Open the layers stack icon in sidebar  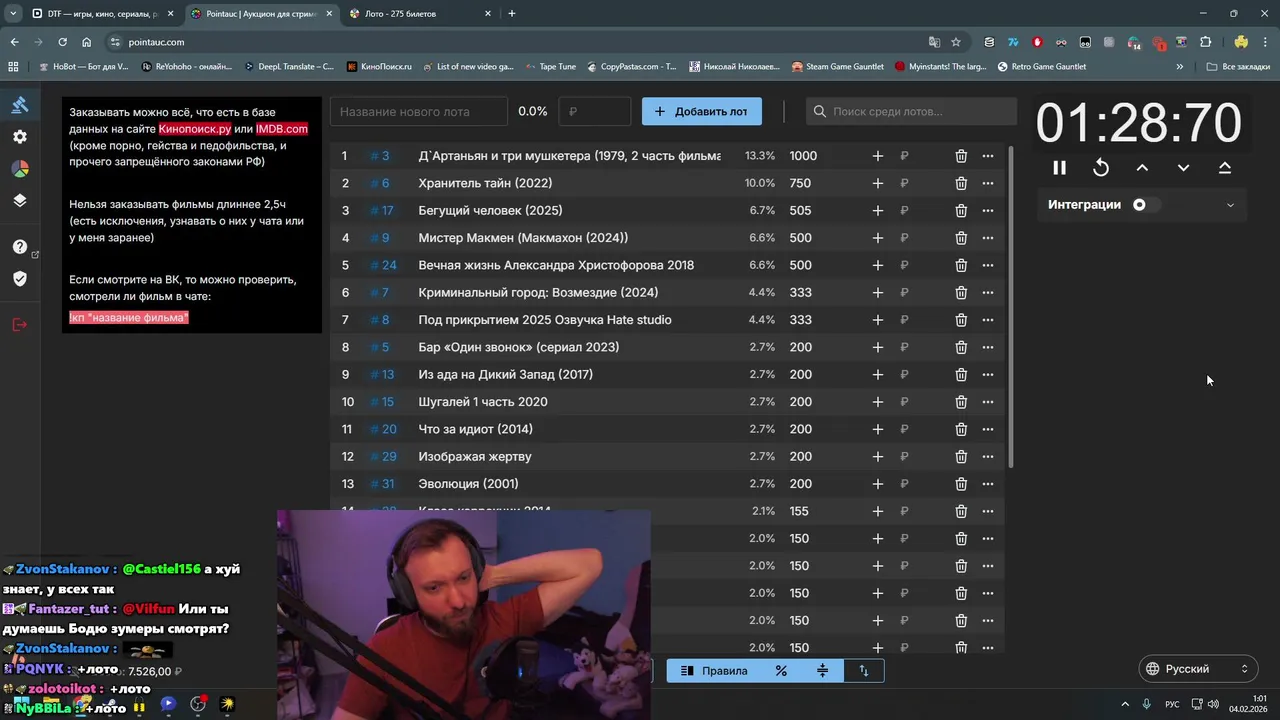20,200
